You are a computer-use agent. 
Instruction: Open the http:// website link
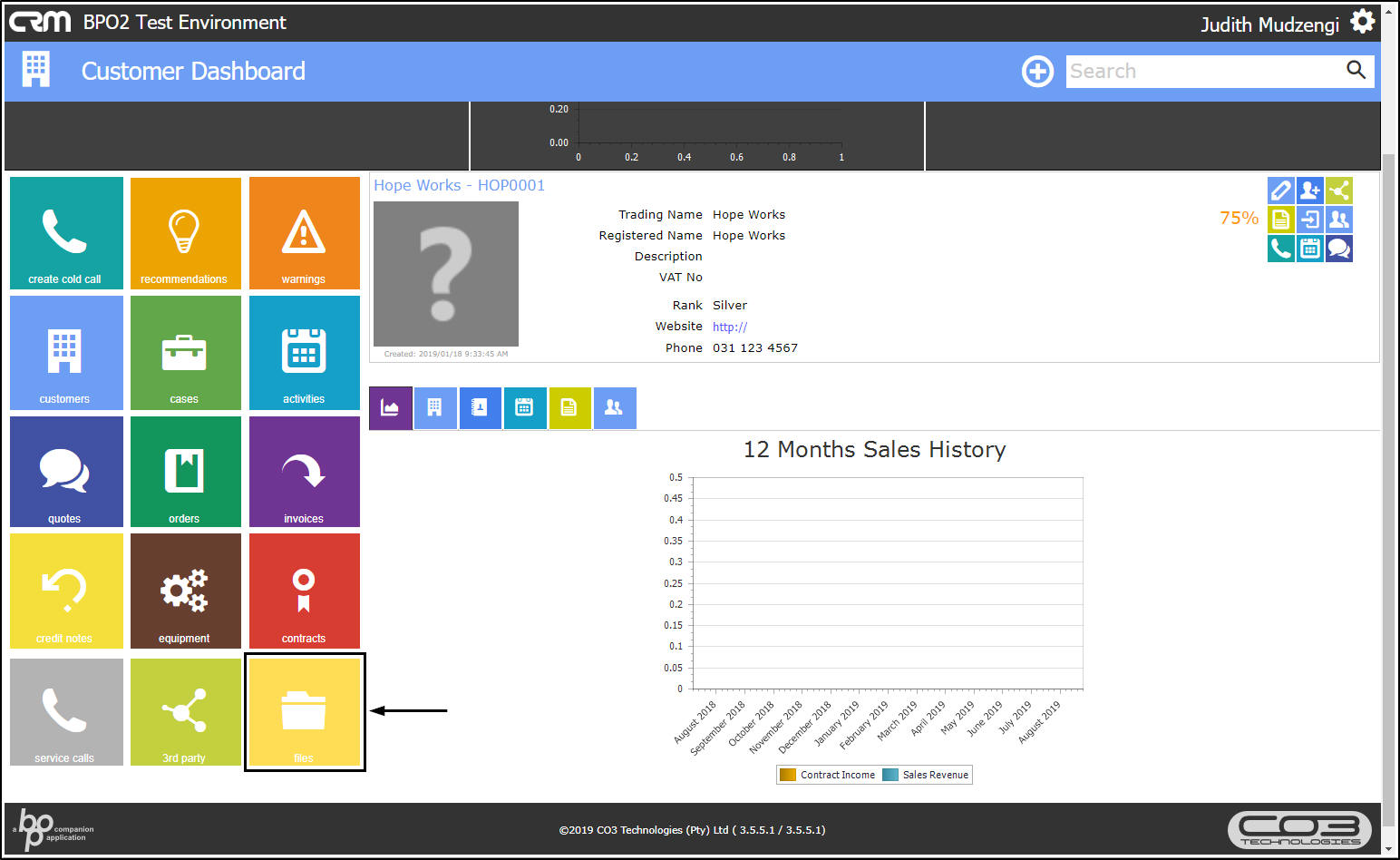click(730, 327)
